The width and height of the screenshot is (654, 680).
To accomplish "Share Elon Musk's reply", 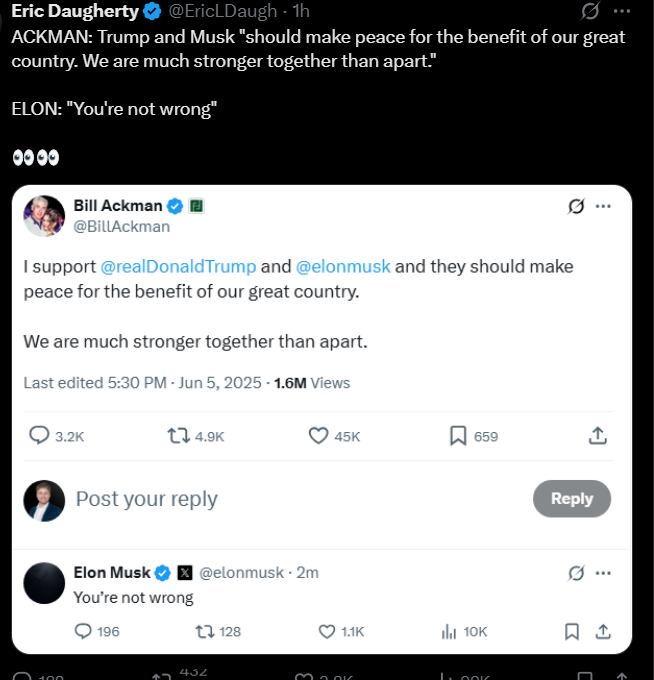I will (x=603, y=631).
